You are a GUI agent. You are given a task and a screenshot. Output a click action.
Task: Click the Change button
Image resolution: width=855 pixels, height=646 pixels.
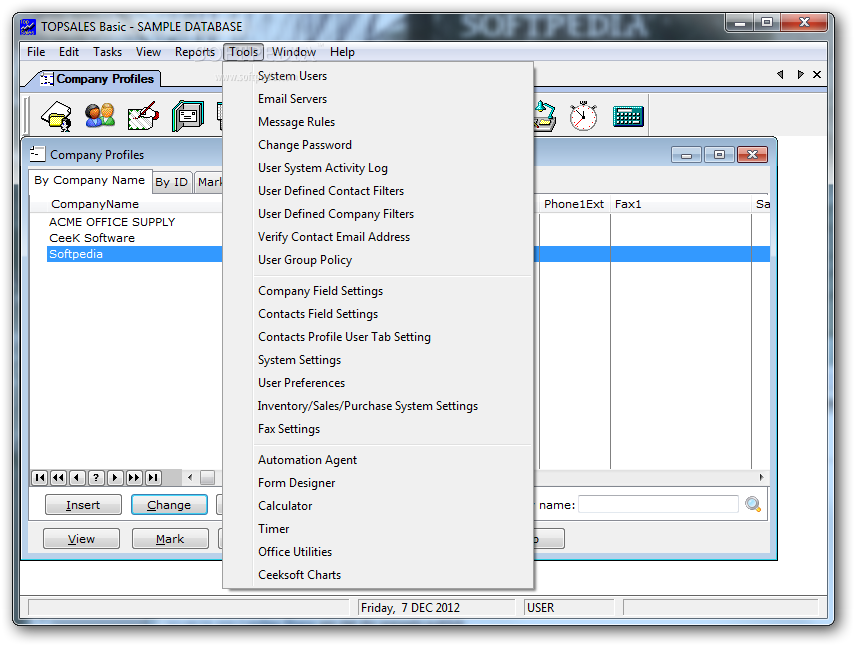point(169,505)
